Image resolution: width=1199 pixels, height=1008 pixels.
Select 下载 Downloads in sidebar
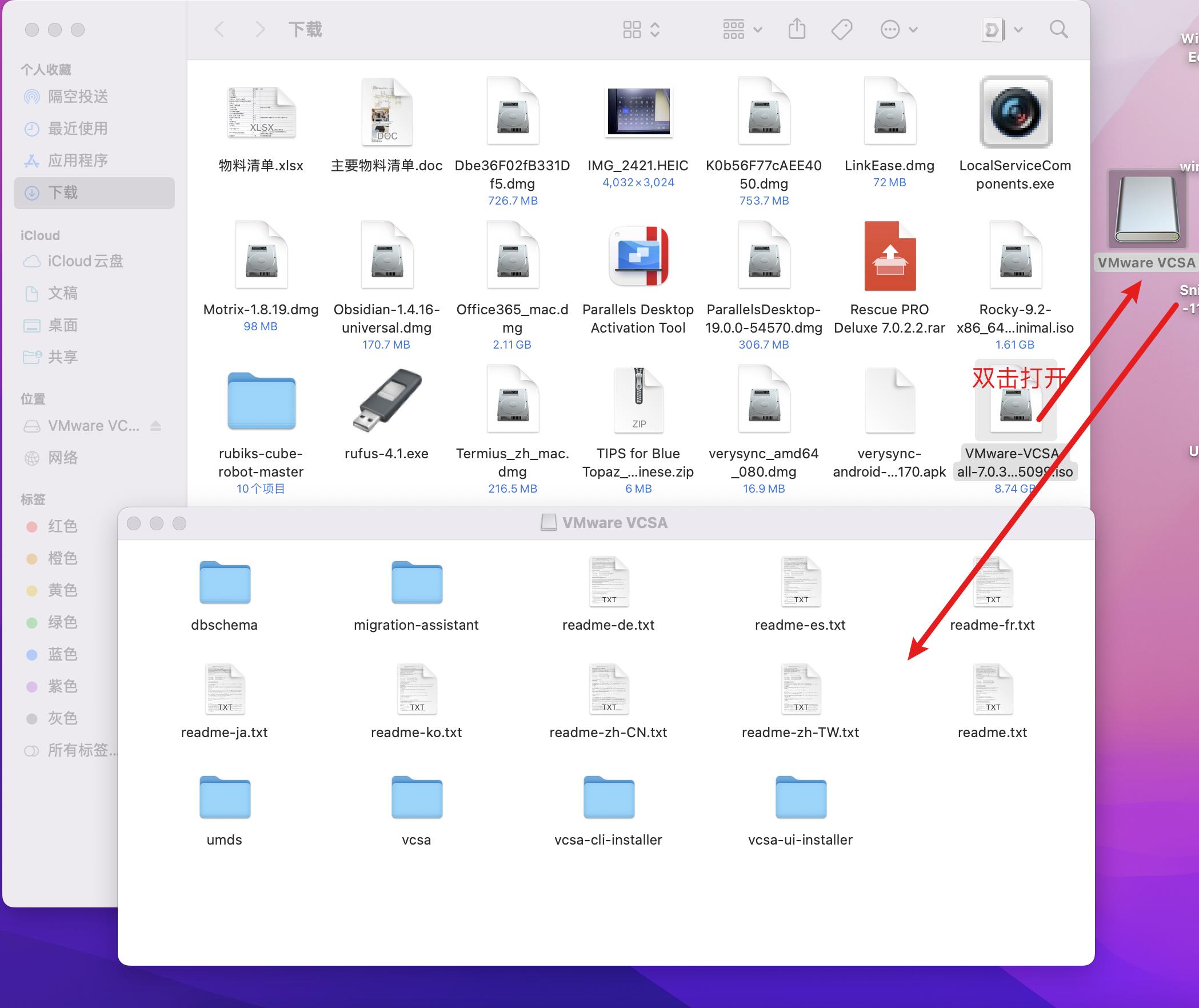coord(94,193)
